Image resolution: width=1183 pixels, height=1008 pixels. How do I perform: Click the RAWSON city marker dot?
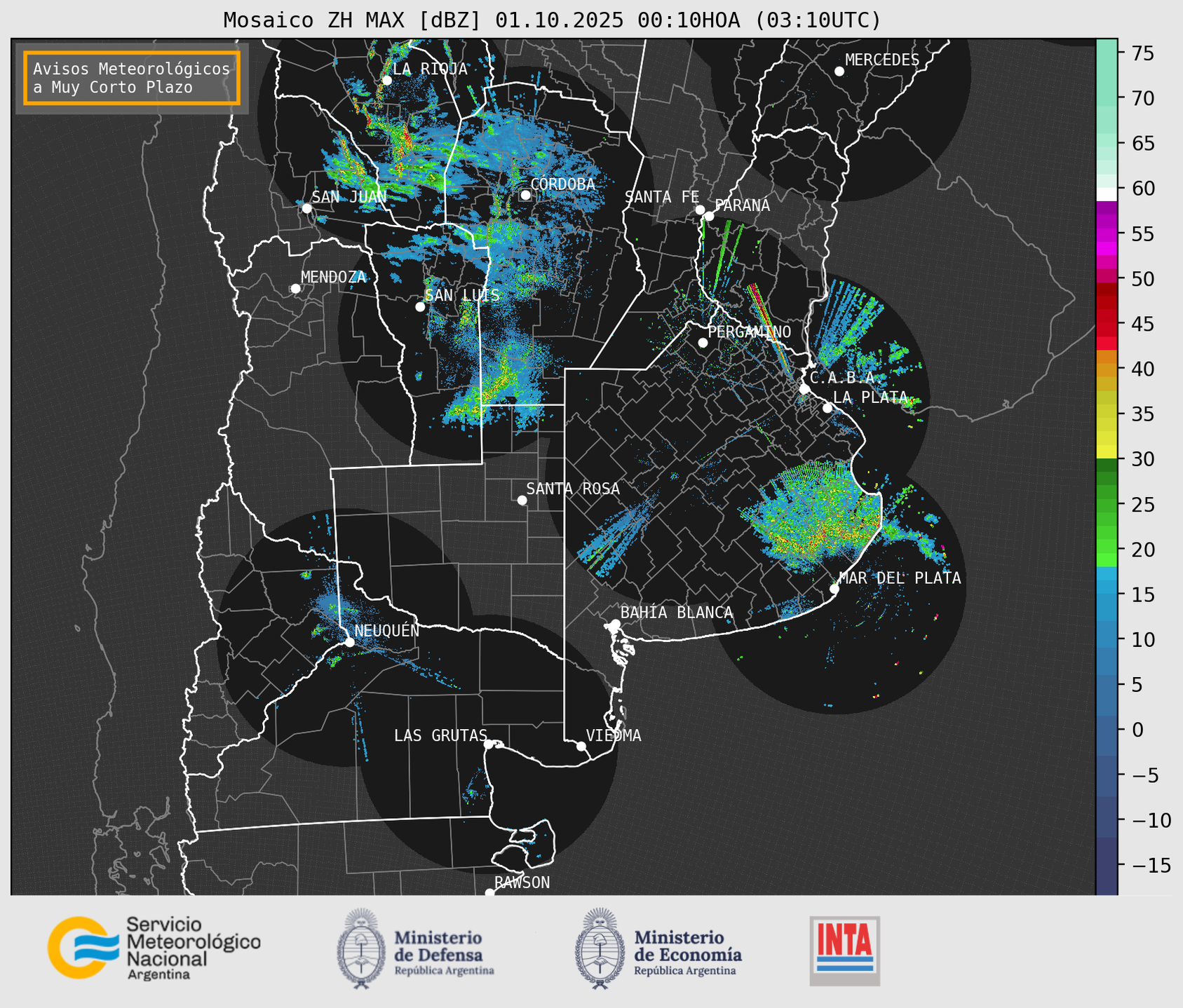(x=489, y=893)
